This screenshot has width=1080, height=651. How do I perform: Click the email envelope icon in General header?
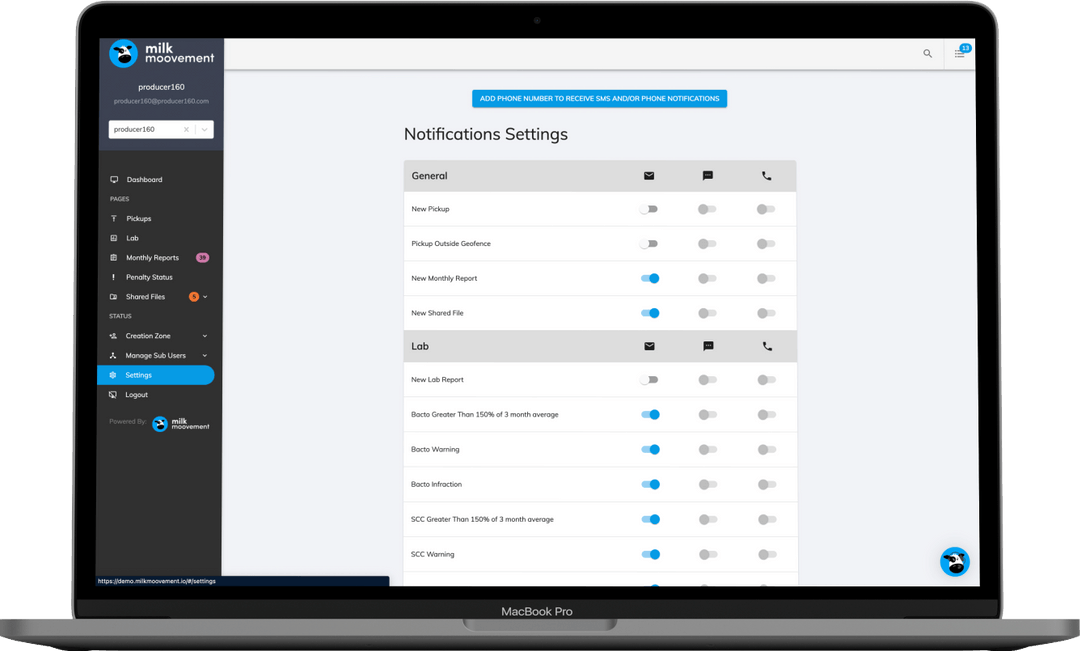pyautogui.click(x=649, y=176)
